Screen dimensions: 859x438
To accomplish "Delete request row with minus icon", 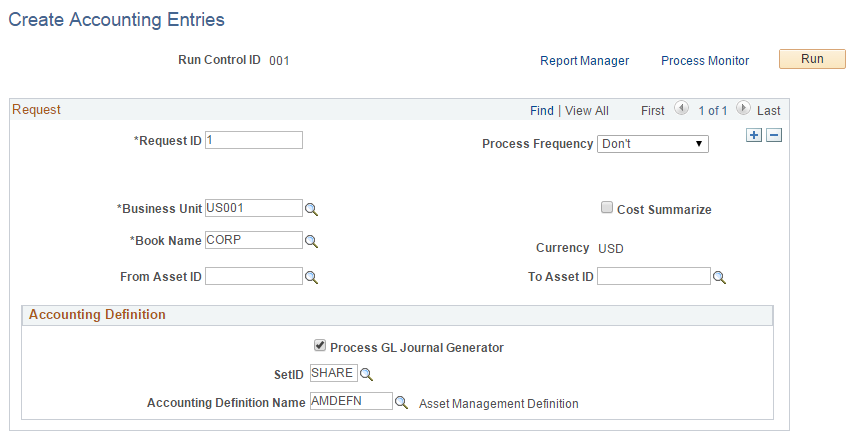I will coord(774,135).
